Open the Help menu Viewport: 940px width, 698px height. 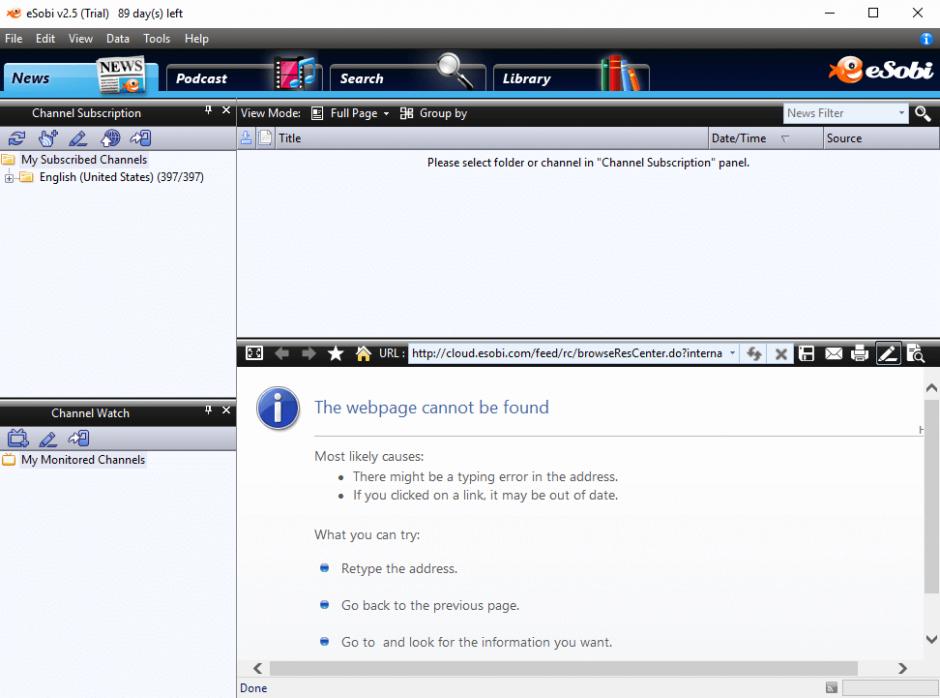click(196, 39)
